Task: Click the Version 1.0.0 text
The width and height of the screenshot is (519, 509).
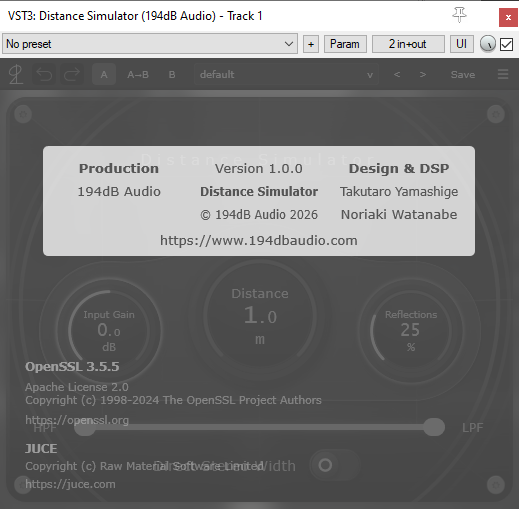Action: coord(259,168)
